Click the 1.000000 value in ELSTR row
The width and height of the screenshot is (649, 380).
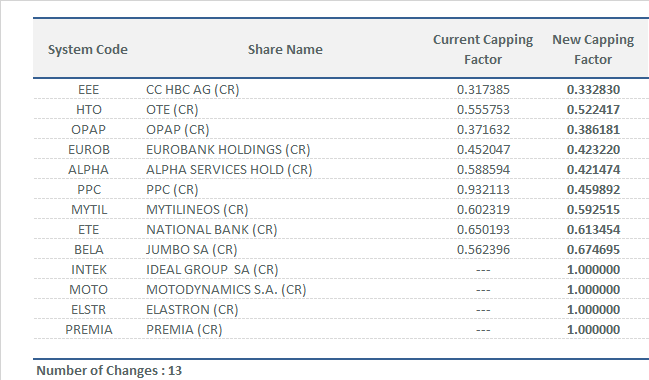593,309
